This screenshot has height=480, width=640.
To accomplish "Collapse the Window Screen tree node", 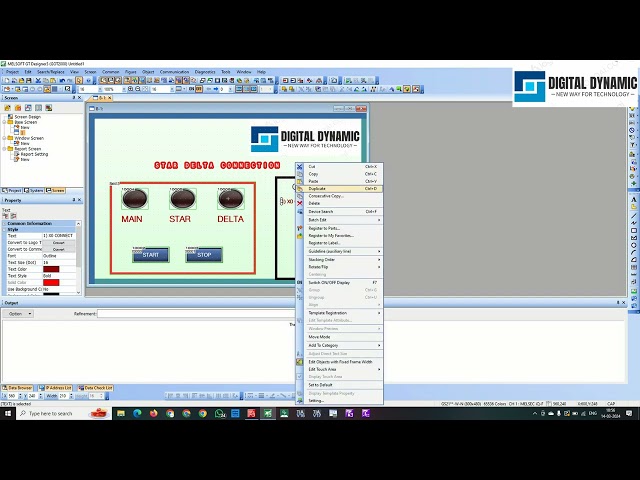I will tap(4, 138).
